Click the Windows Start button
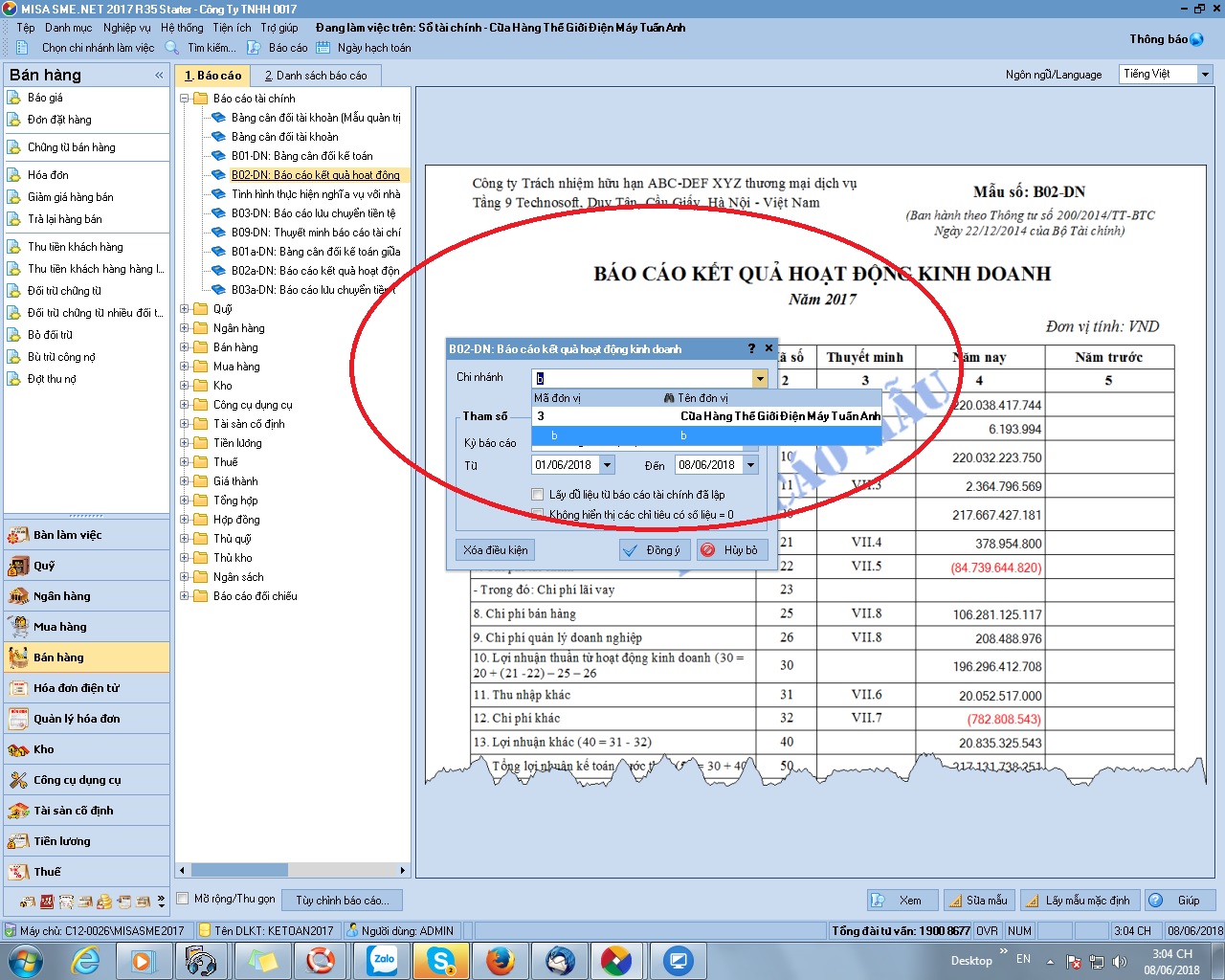 pos(26,960)
